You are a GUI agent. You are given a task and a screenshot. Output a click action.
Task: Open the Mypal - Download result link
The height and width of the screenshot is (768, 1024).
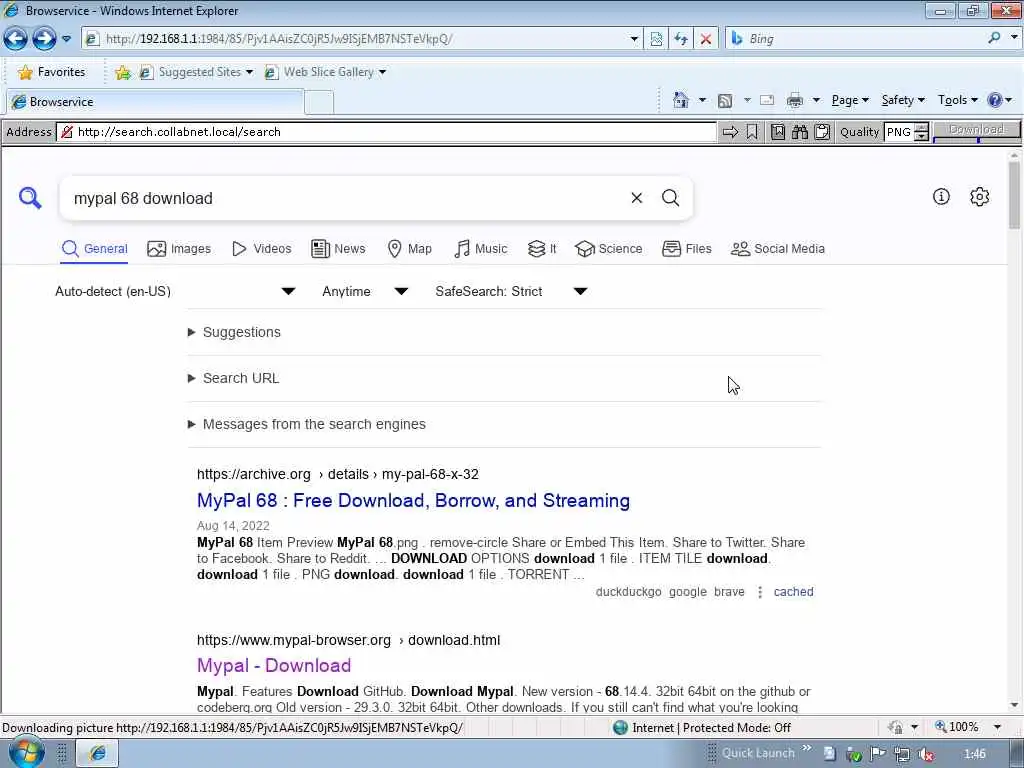[x=274, y=665]
